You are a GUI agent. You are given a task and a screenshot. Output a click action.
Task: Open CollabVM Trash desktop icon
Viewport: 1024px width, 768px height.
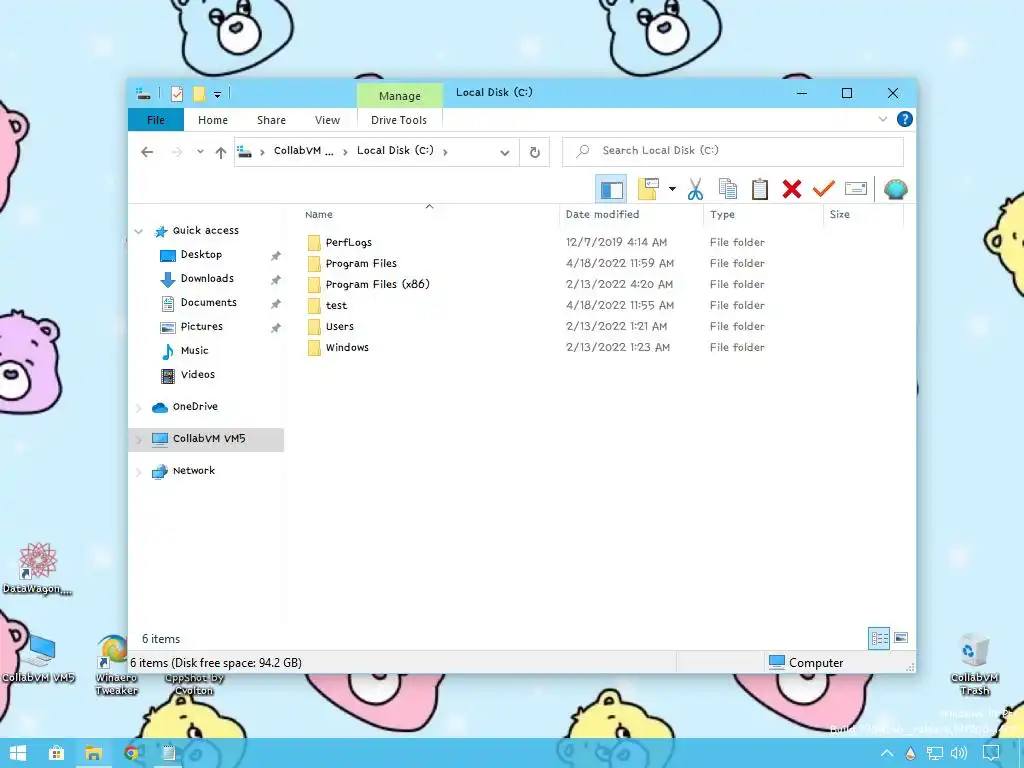point(974,664)
